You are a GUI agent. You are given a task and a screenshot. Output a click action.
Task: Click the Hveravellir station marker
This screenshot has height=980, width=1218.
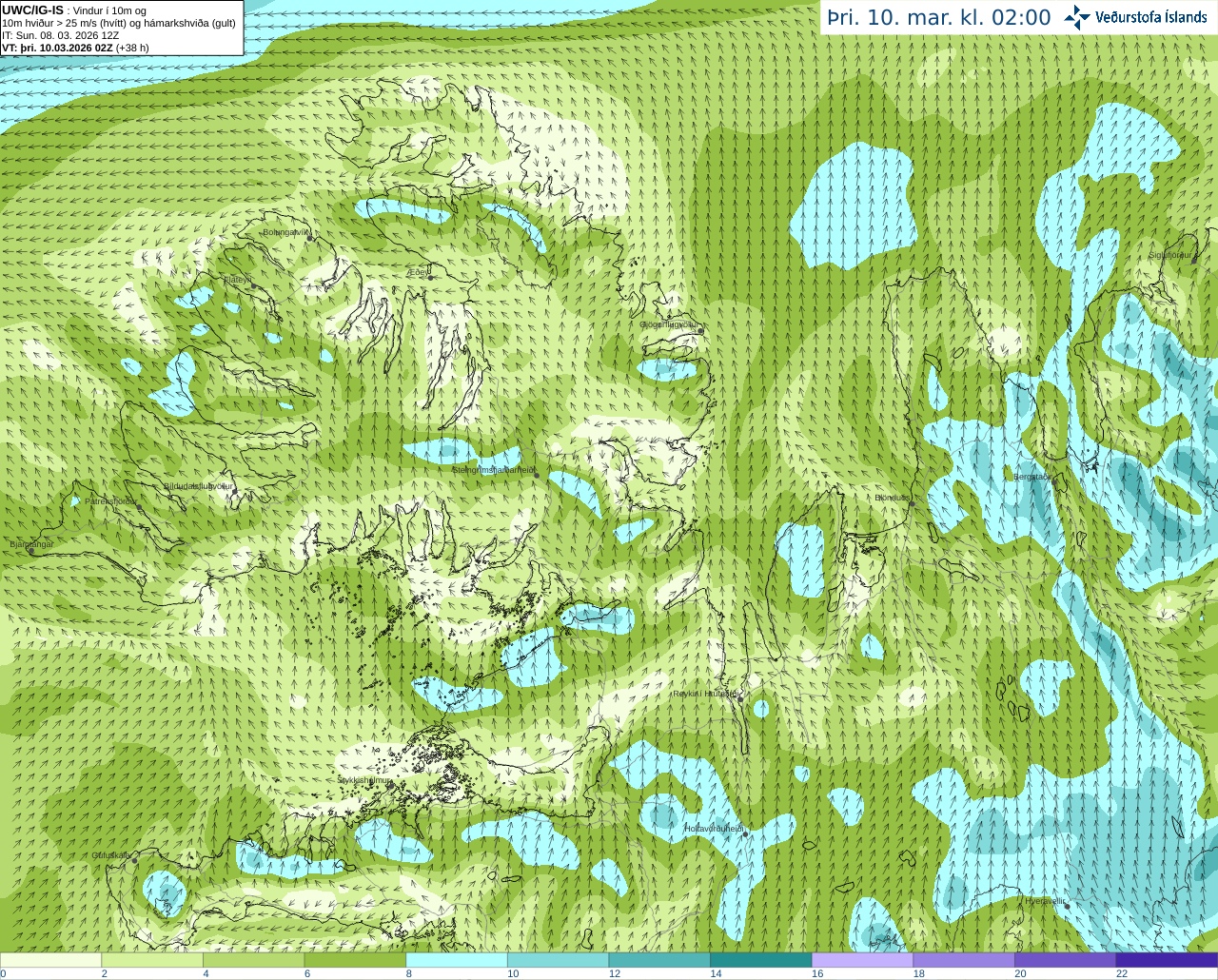pyautogui.click(x=1068, y=906)
